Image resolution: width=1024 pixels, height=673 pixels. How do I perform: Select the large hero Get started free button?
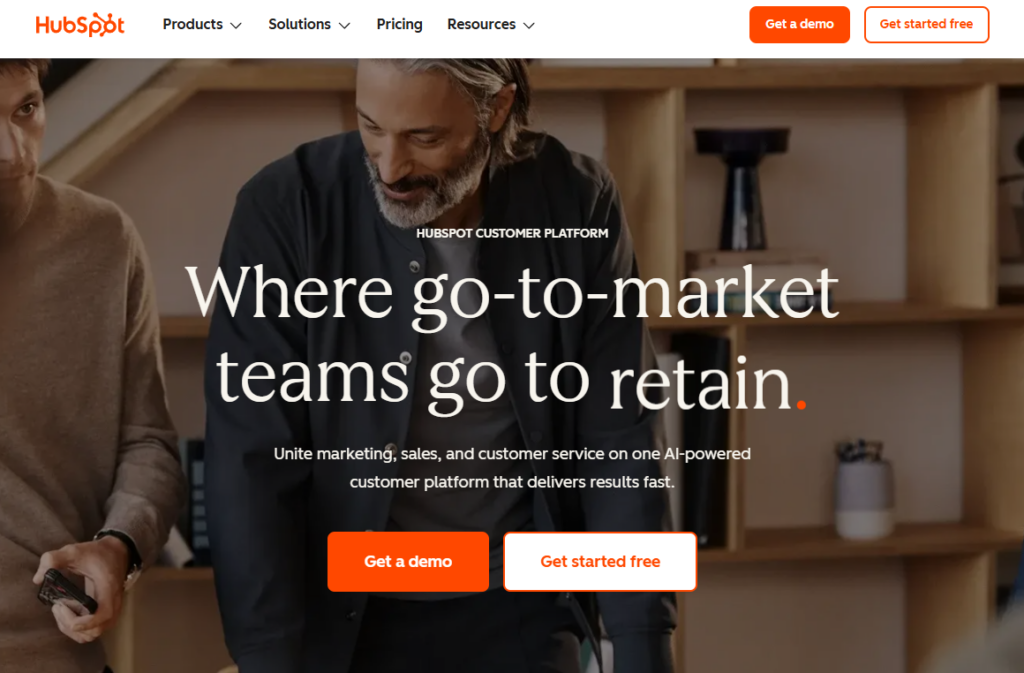600,561
